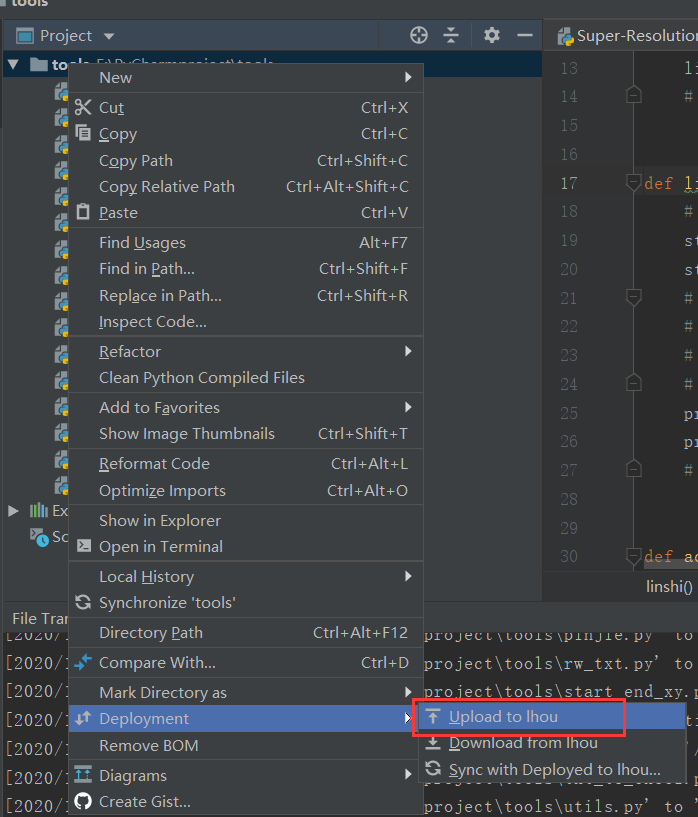Expand the Refactor submenu arrow

408,352
